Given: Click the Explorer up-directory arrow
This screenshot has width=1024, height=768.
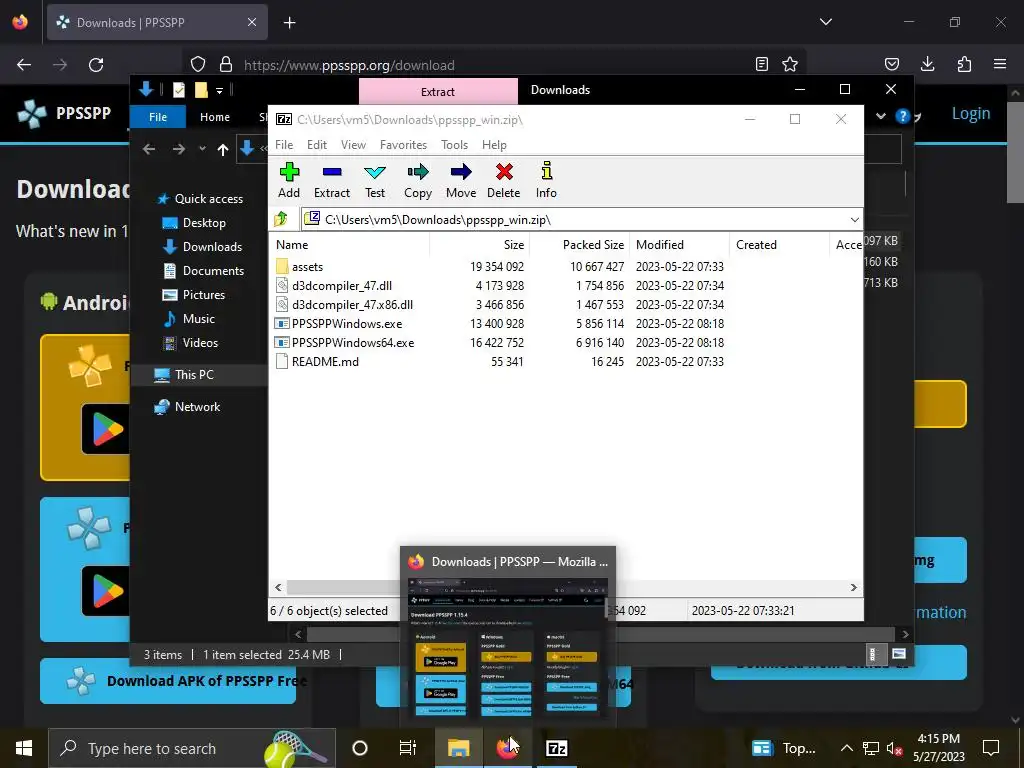Looking at the screenshot, I should (223, 150).
